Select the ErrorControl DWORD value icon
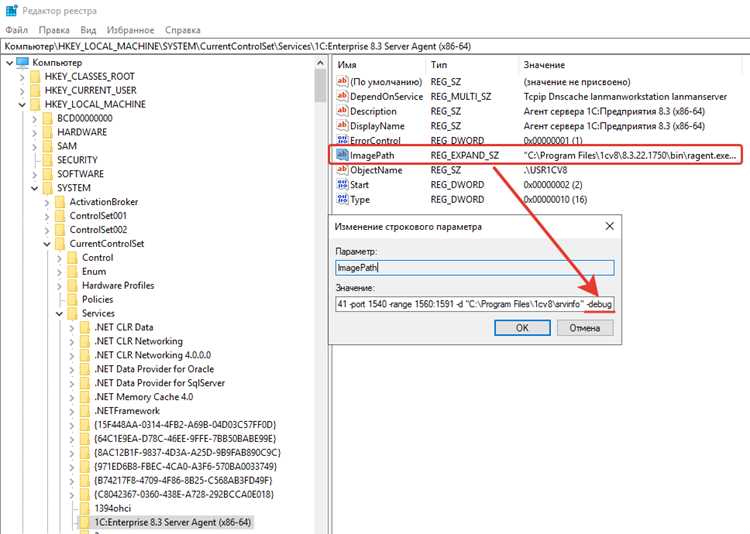The image size is (750, 534). (342, 140)
